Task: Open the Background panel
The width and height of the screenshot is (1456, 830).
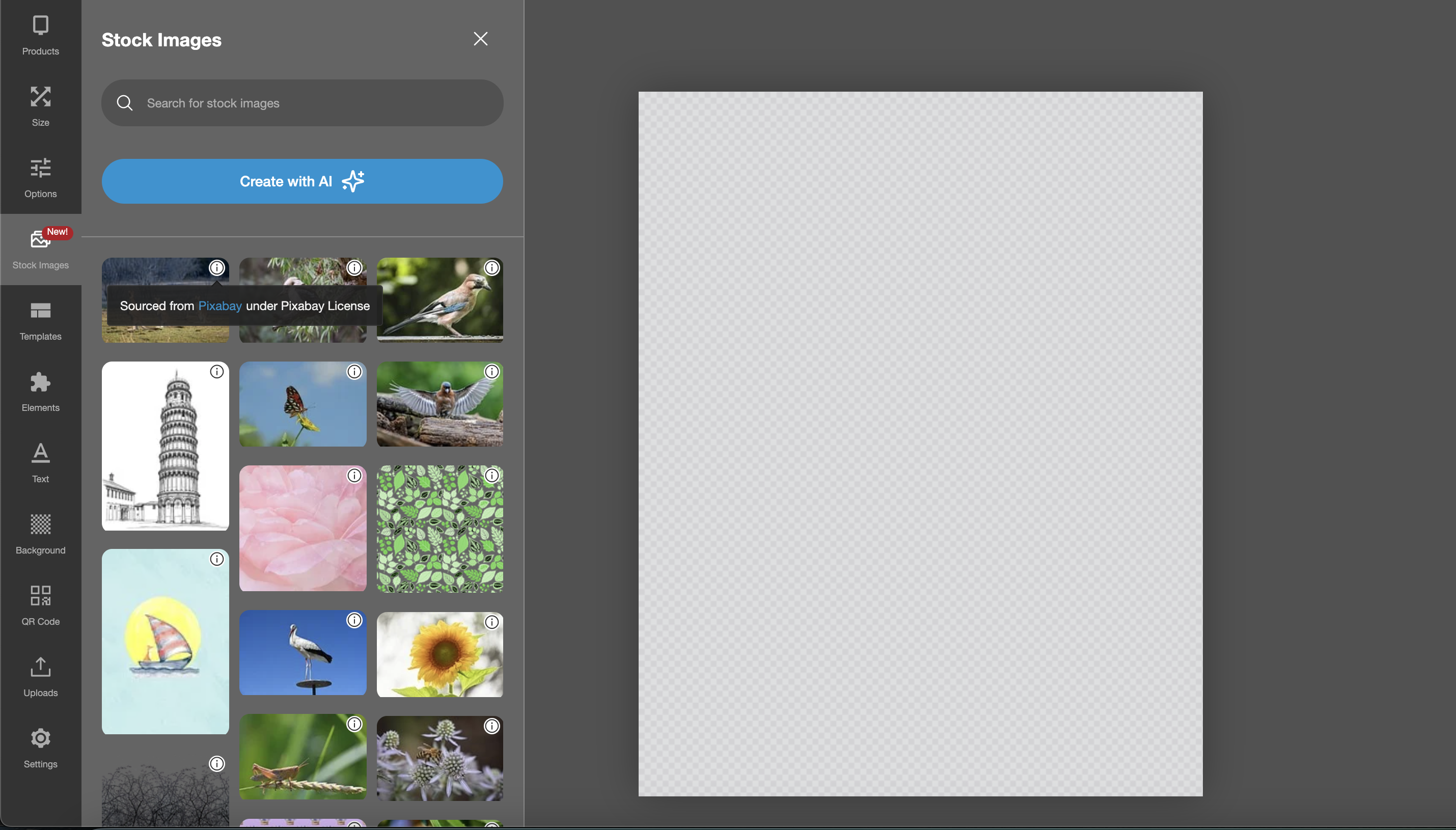Action: pos(40,534)
